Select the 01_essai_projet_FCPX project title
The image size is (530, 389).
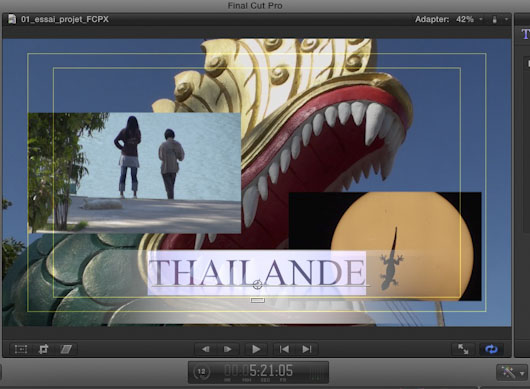(x=65, y=19)
